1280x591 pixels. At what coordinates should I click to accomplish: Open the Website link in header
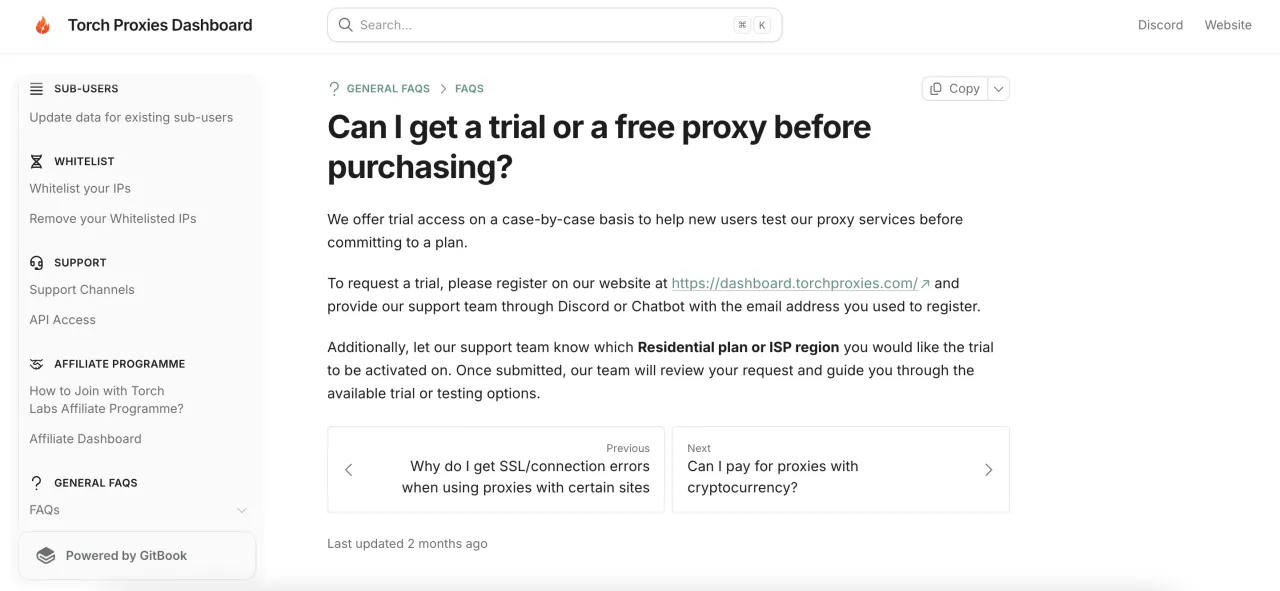point(1228,25)
